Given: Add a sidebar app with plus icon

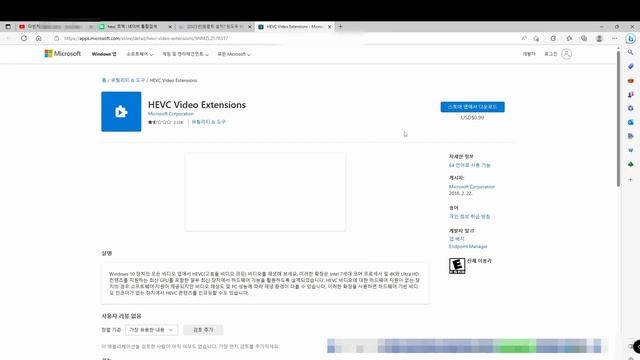Looking at the screenshot, I should (x=631, y=179).
